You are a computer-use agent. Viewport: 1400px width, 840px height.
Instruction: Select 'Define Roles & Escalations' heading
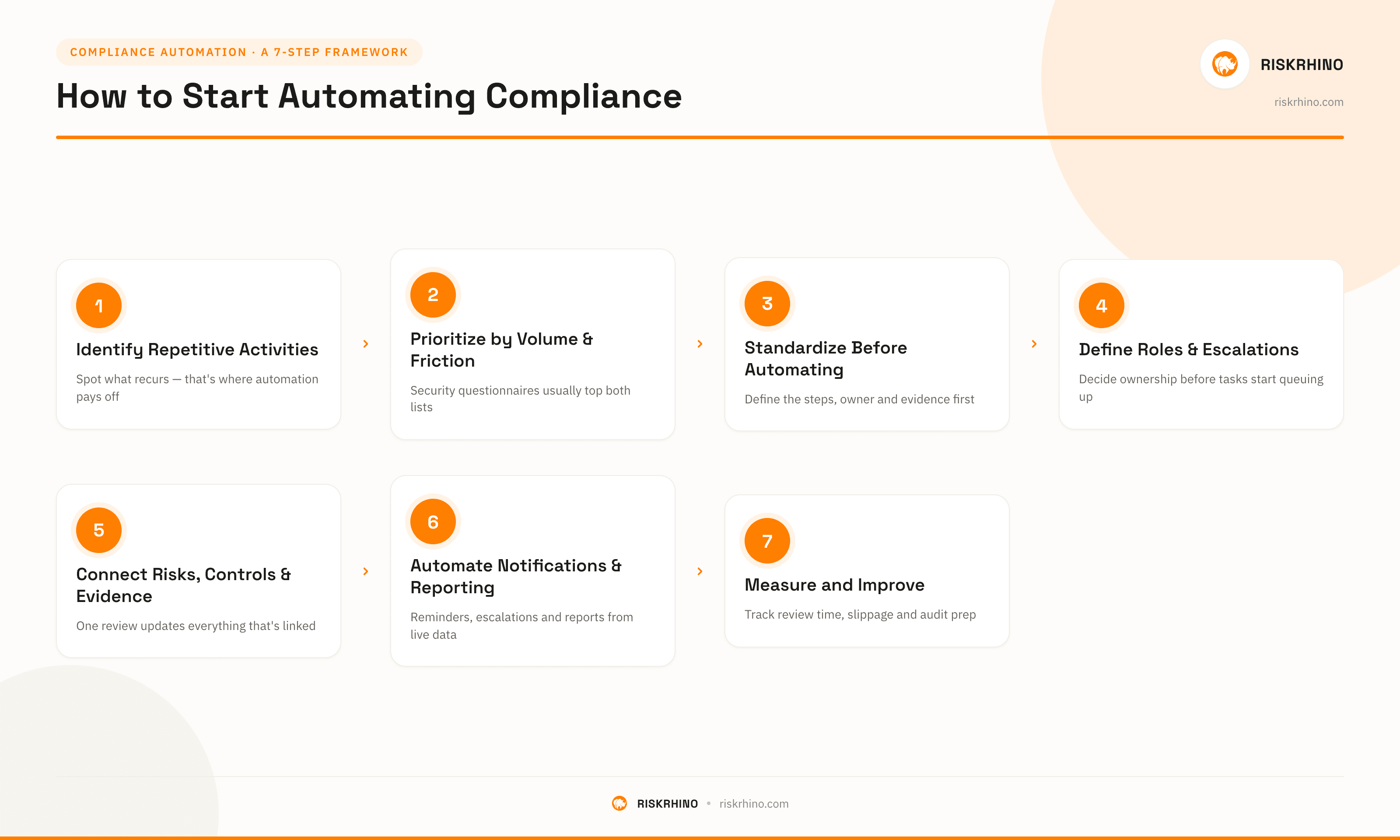(x=1188, y=350)
